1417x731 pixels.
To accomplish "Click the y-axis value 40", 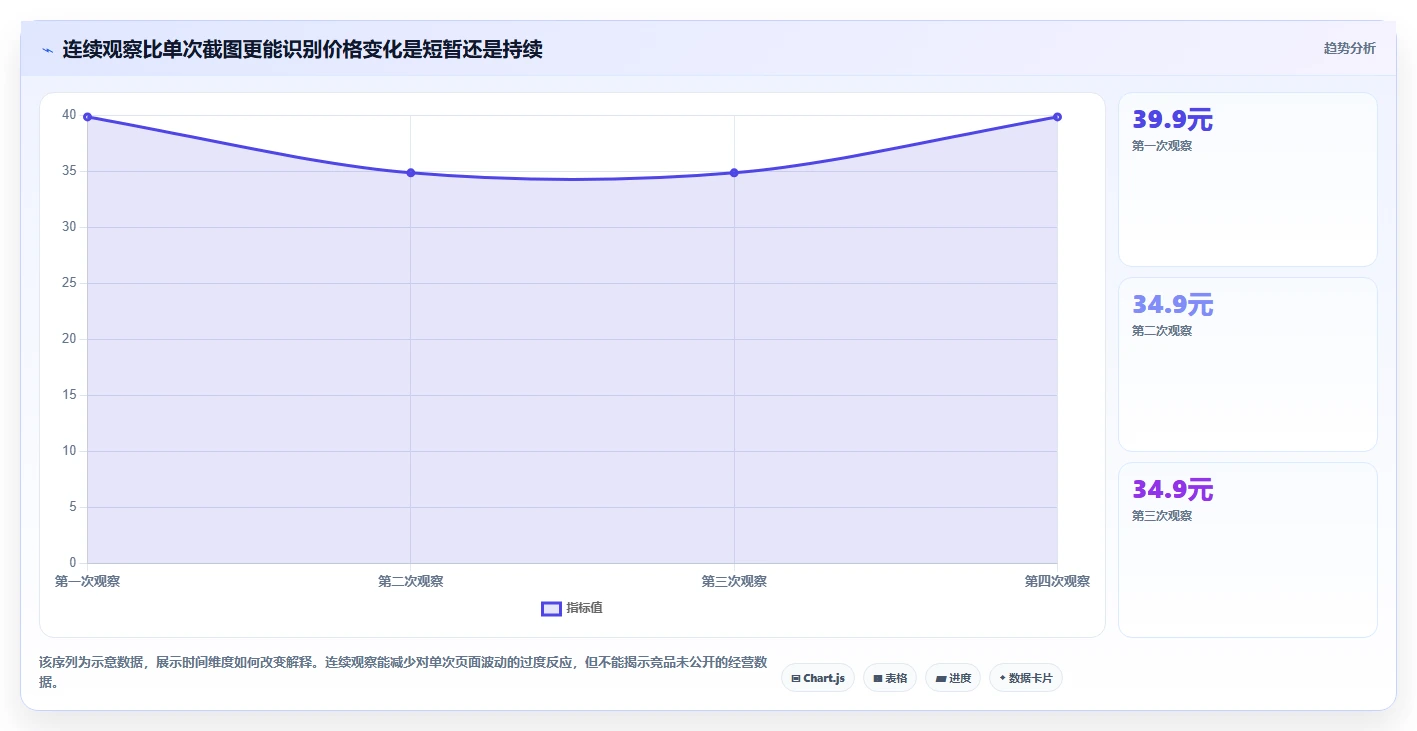I will pyautogui.click(x=69, y=115).
